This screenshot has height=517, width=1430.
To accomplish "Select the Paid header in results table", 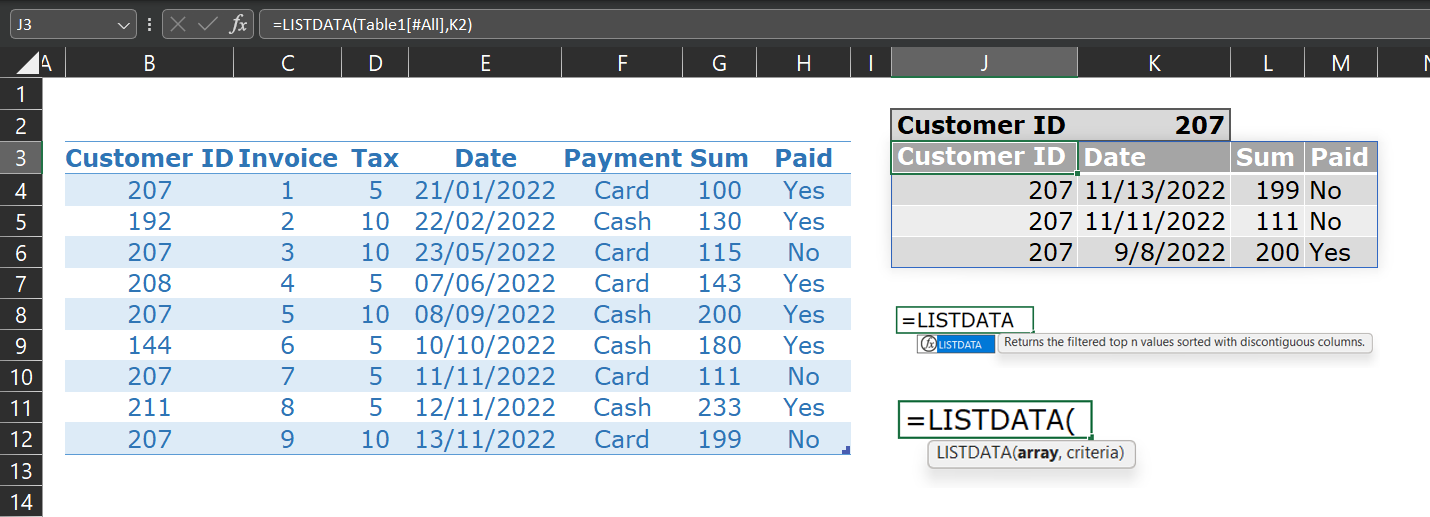I will point(1340,156).
